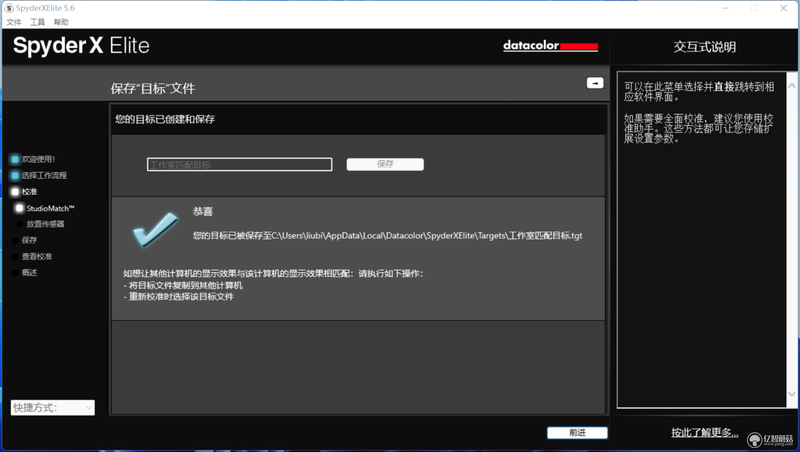Select the StudioMatch step
The width and height of the screenshot is (800, 452).
[45, 208]
